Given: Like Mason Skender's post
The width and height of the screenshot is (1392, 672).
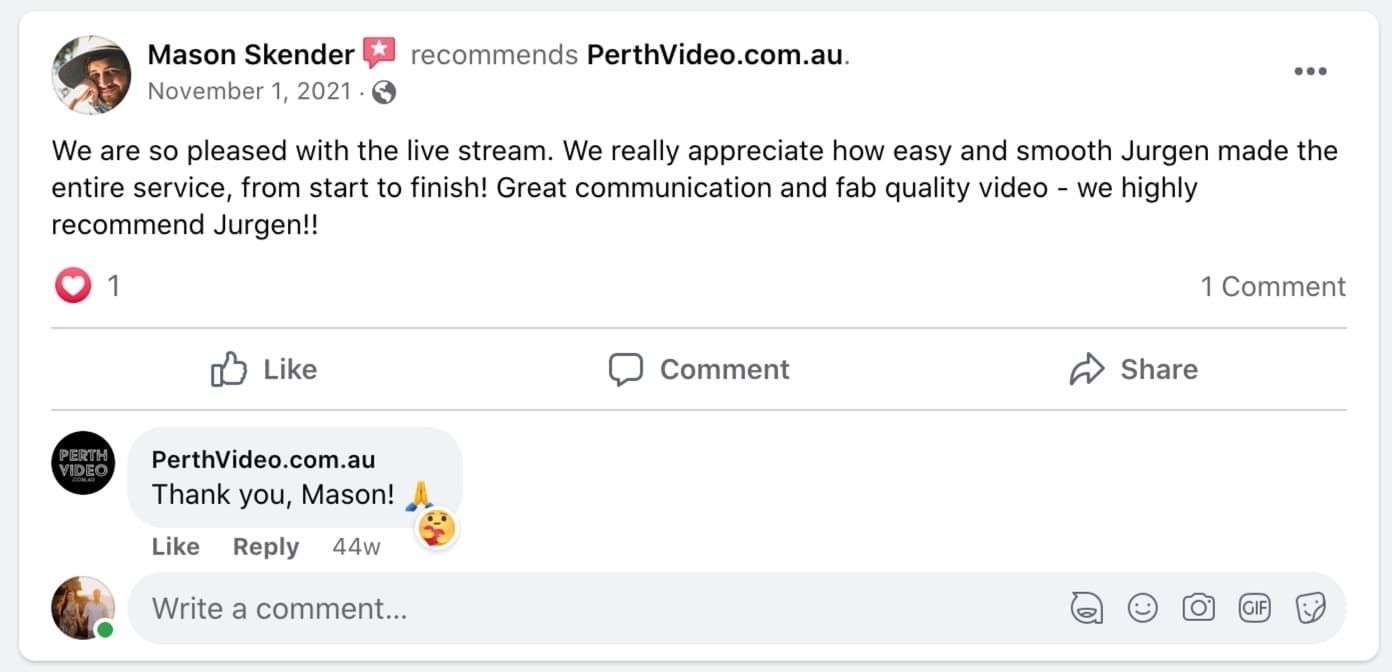Looking at the screenshot, I should point(264,370).
